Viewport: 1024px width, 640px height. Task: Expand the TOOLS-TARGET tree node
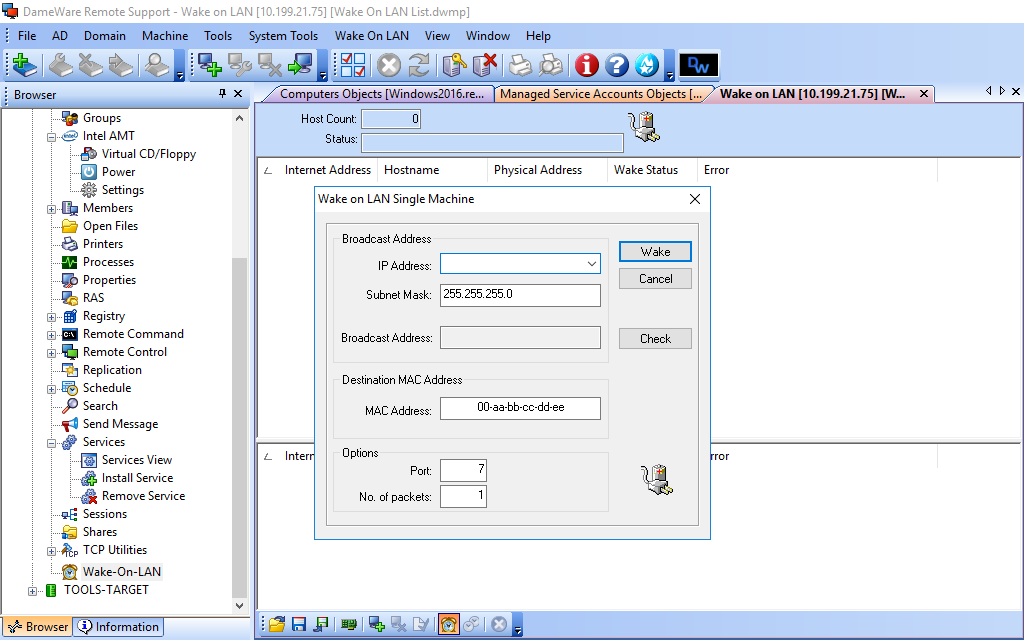pos(33,591)
